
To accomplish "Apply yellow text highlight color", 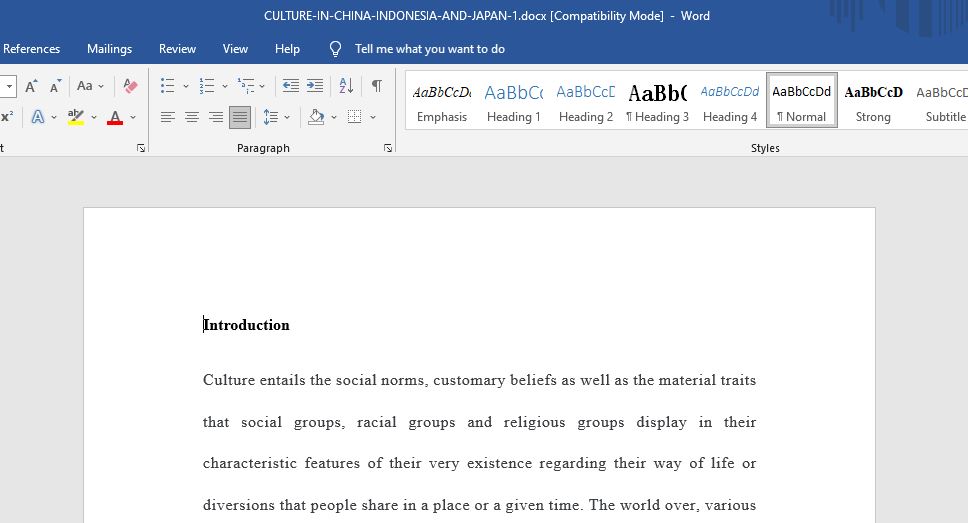I will 76,117.
